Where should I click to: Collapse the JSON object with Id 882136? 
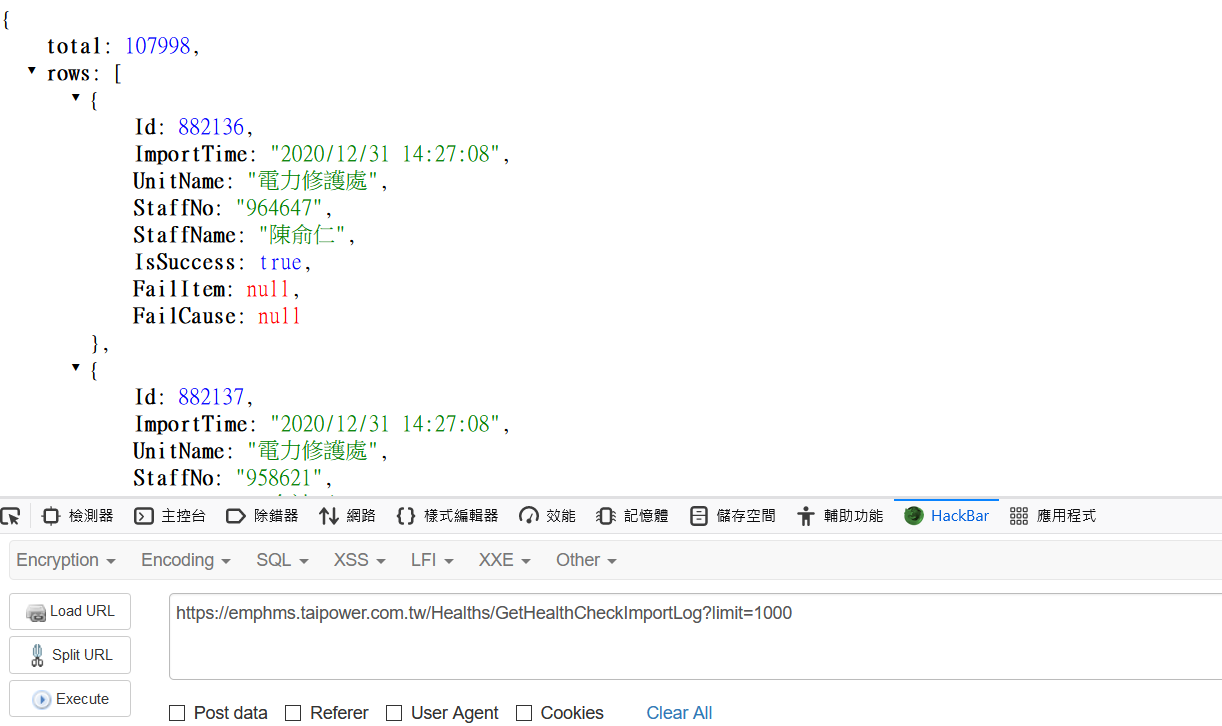click(x=76, y=97)
